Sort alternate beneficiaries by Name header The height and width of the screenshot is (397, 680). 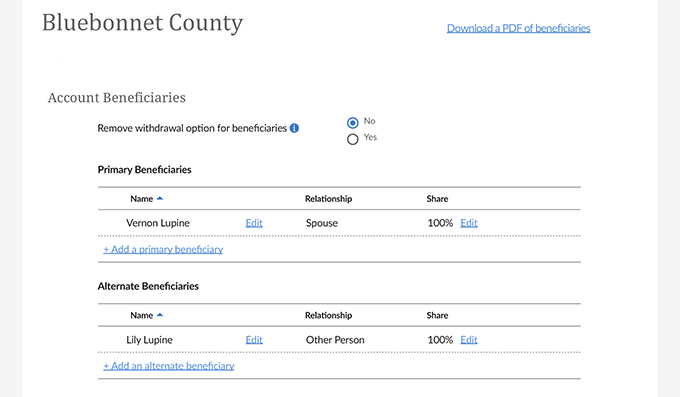(141, 315)
